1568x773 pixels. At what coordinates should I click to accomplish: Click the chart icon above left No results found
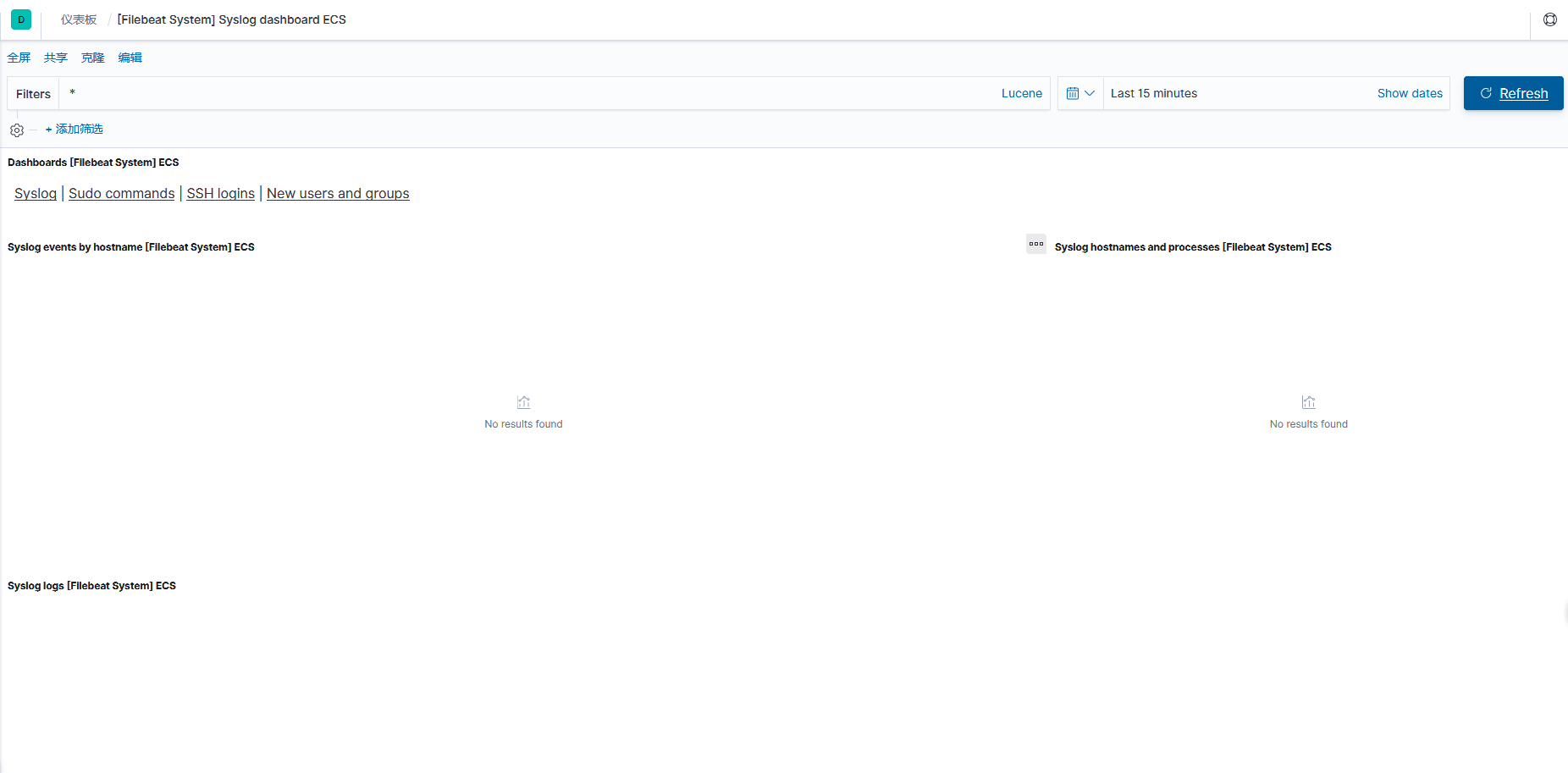(523, 402)
